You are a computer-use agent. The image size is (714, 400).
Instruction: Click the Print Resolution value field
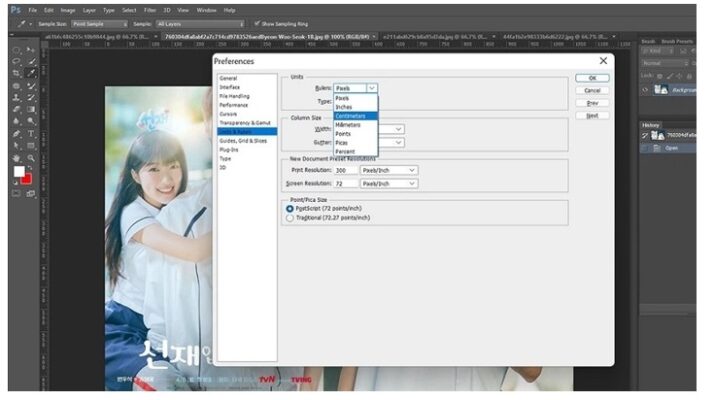[x=345, y=170]
